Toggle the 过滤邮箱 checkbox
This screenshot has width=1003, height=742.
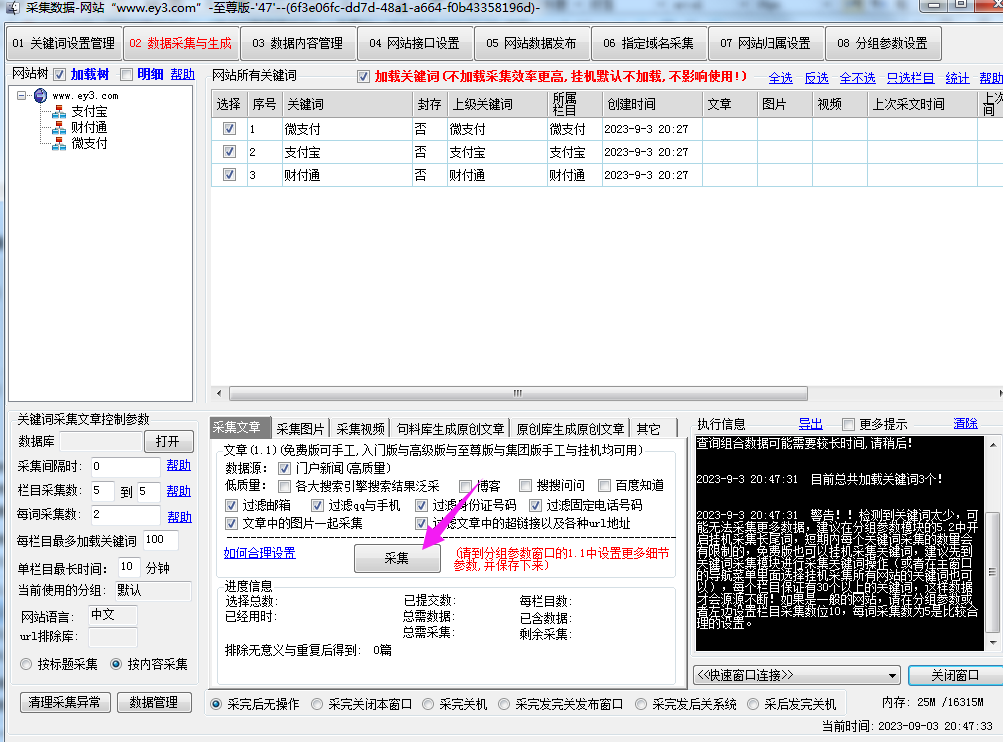232,505
